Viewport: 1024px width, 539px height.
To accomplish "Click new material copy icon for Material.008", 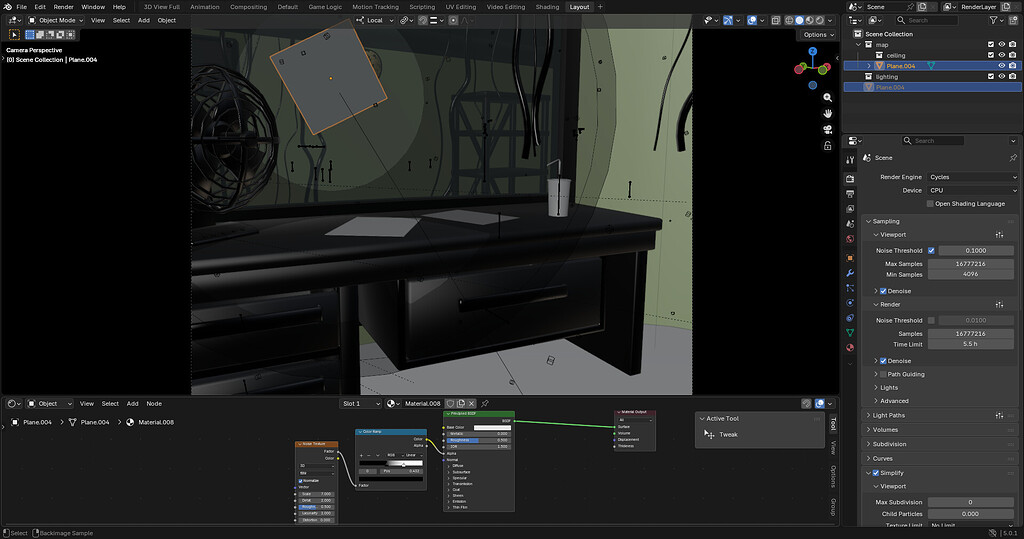I will point(461,404).
